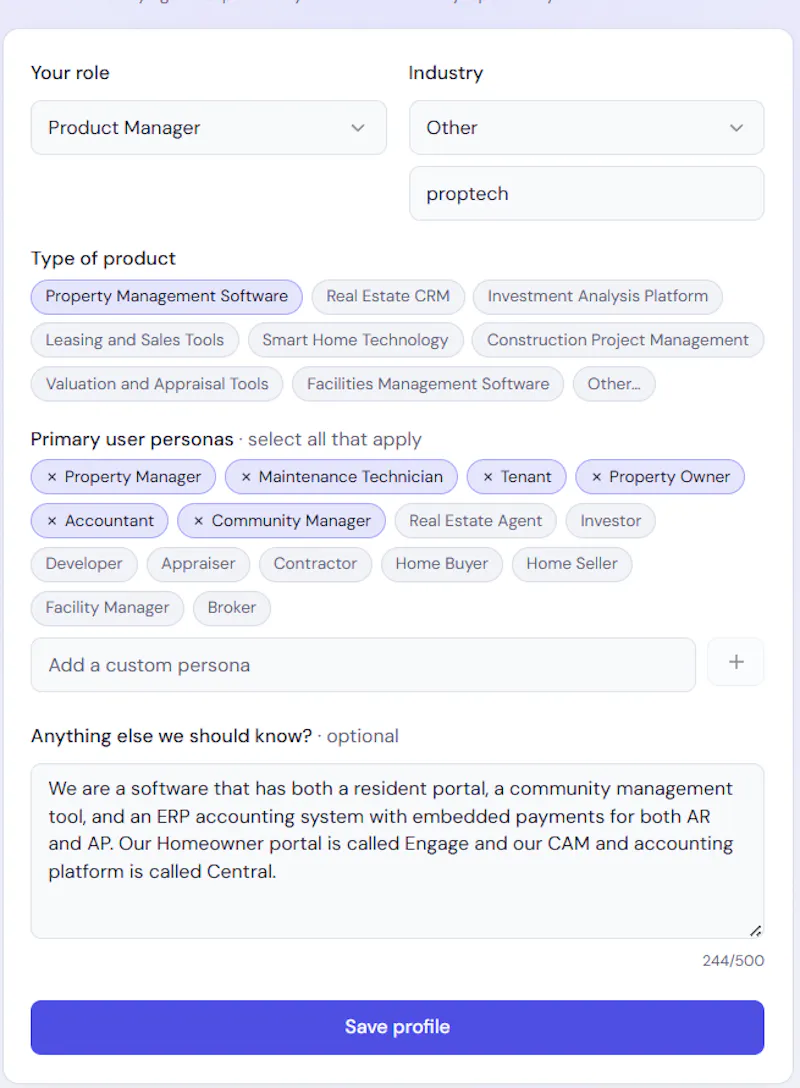Image resolution: width=800 pixels, height=1088 pixels.
Task: Click the × on the Tenant chip
Action: point(488,477)
